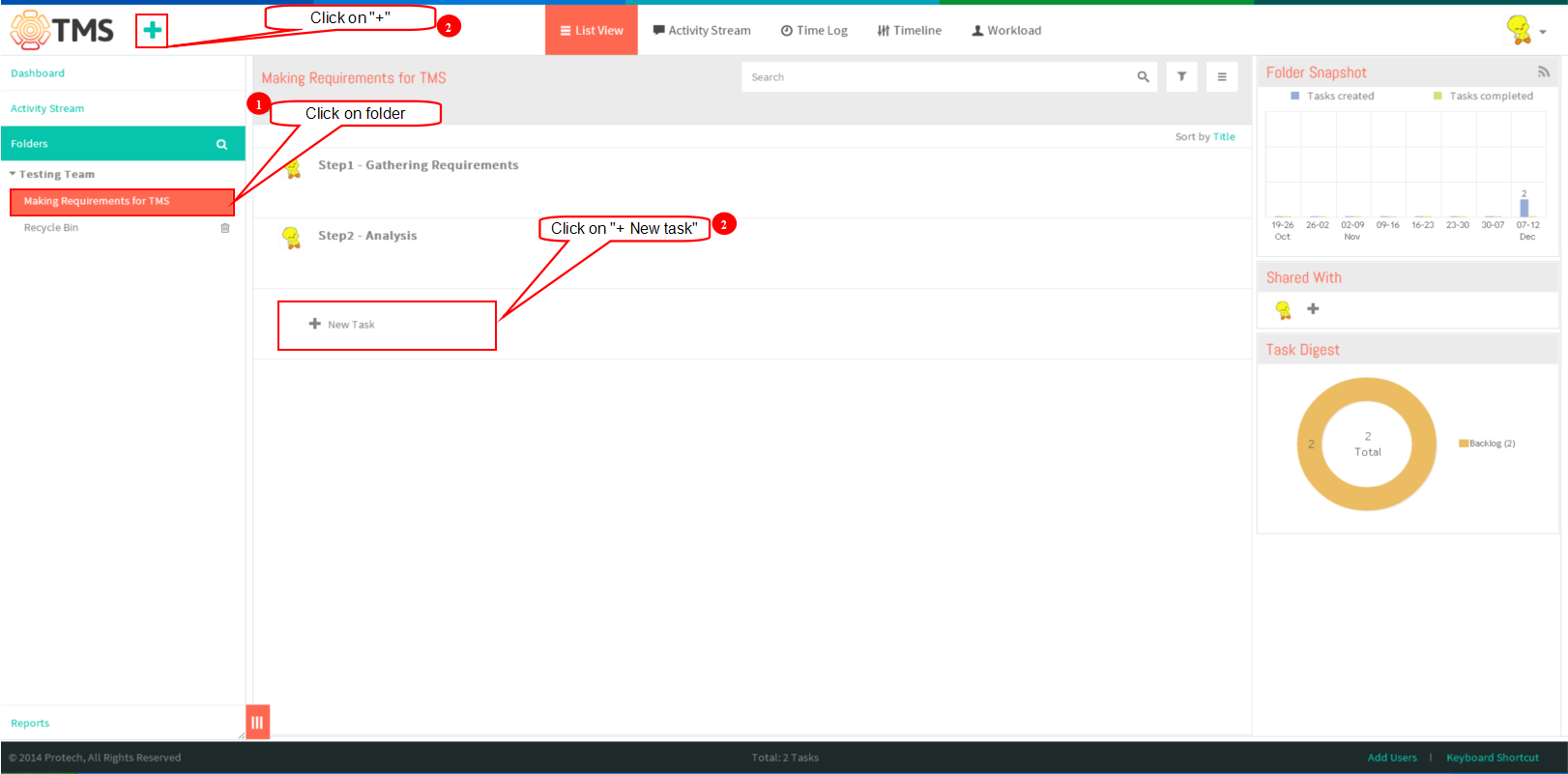1568x774 pixels.
Task: Click the 07-12 Dec chart bar
Action: point(1524,208)
